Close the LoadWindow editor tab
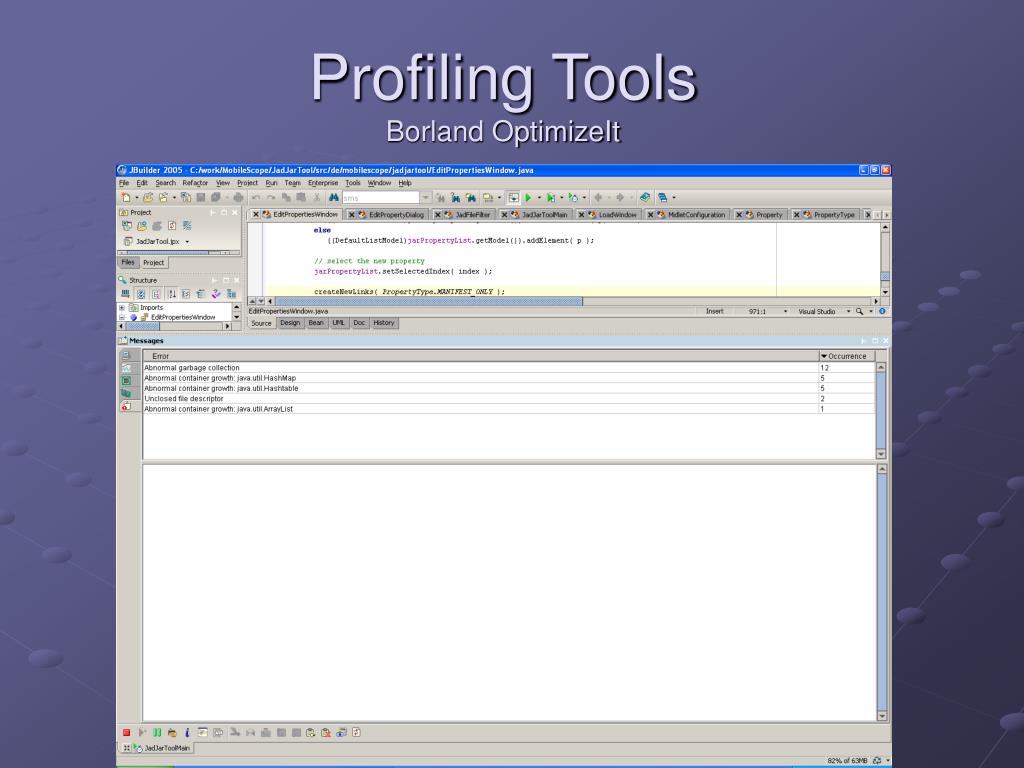This screenshot has width=1024, height=768. 581,215
